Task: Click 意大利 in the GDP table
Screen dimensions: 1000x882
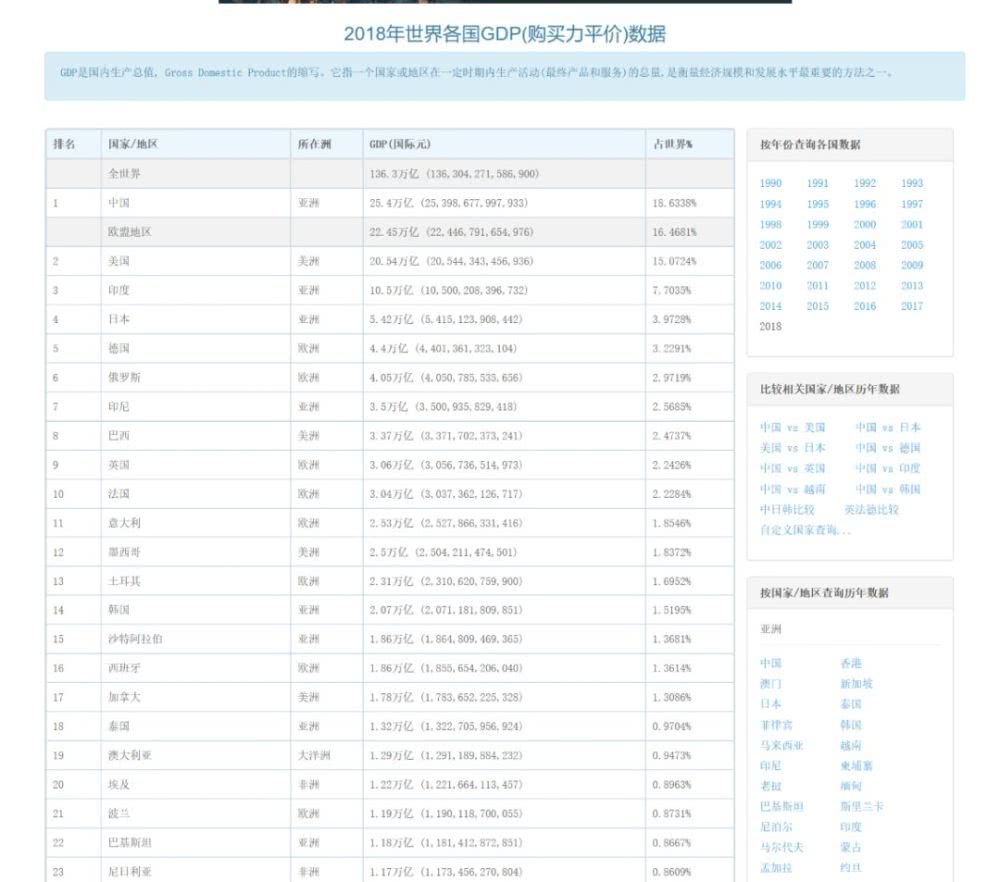Action: 124,523
